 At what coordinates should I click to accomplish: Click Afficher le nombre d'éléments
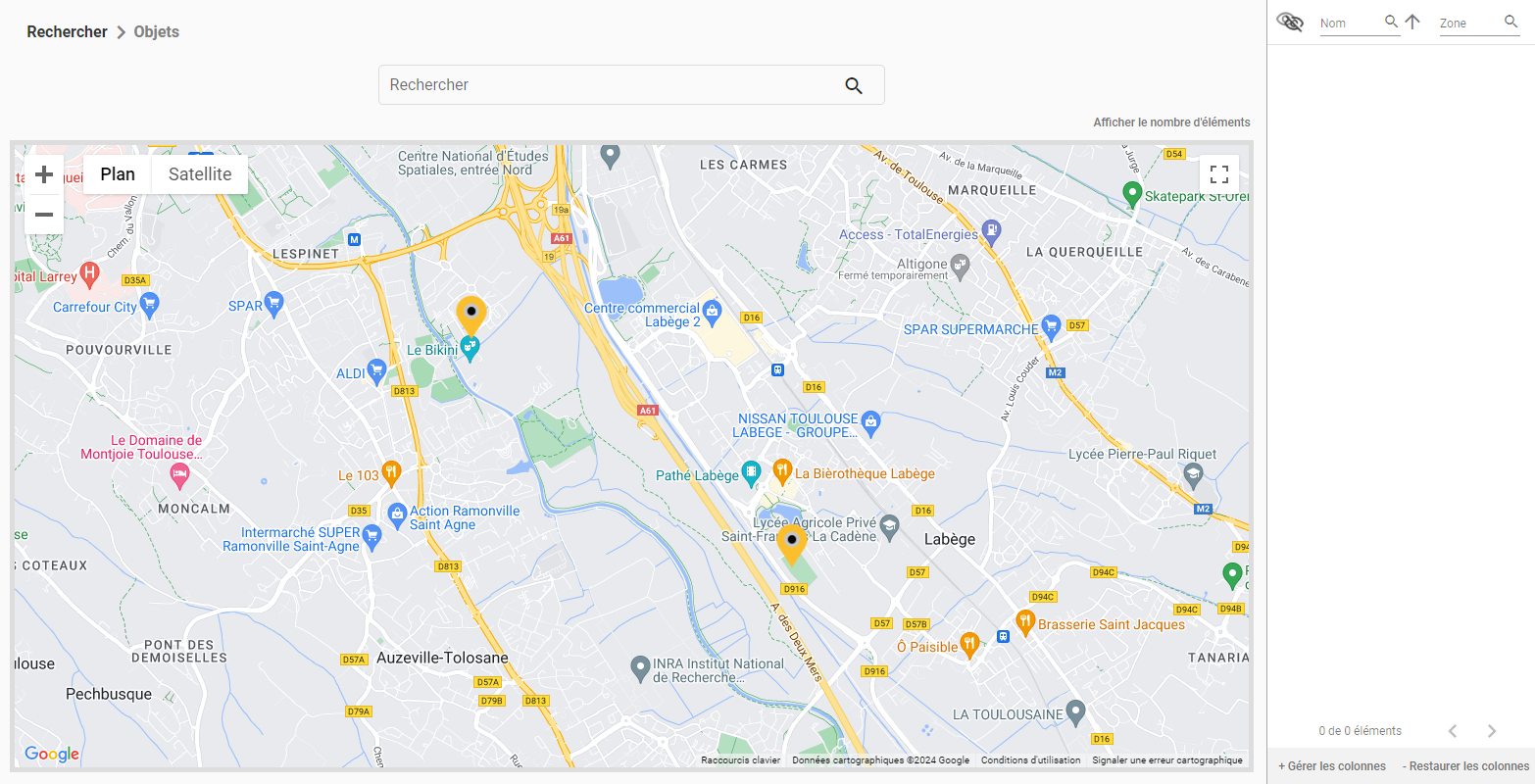[1171, 122]
